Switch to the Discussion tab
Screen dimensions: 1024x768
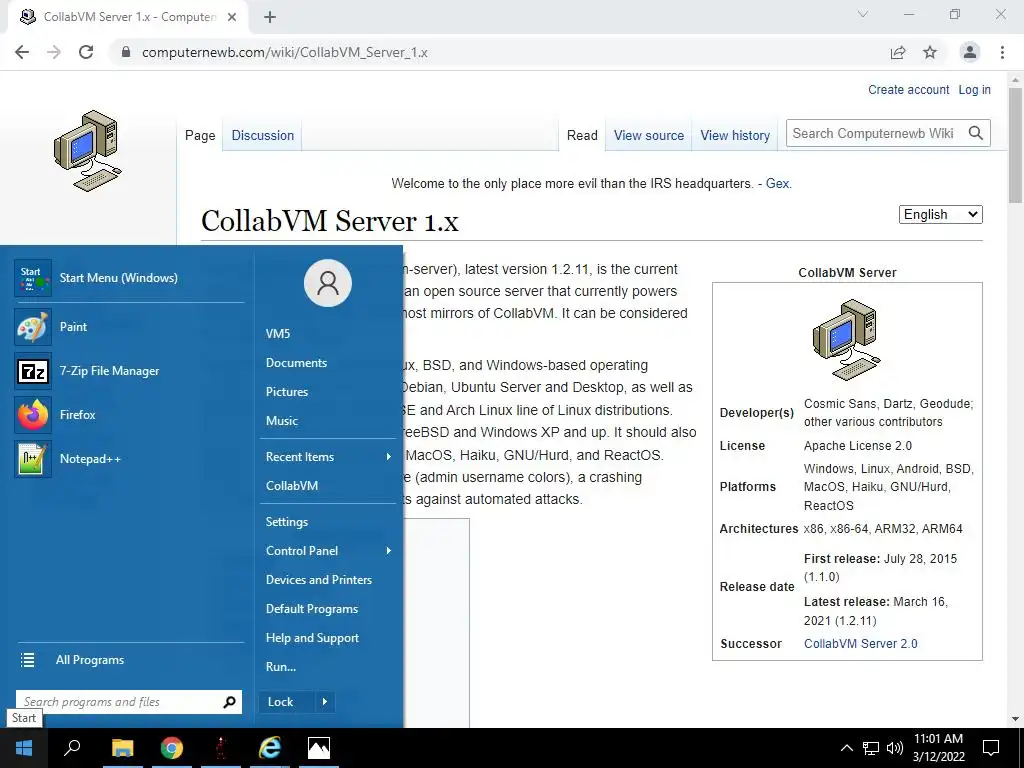click(263, 135)
